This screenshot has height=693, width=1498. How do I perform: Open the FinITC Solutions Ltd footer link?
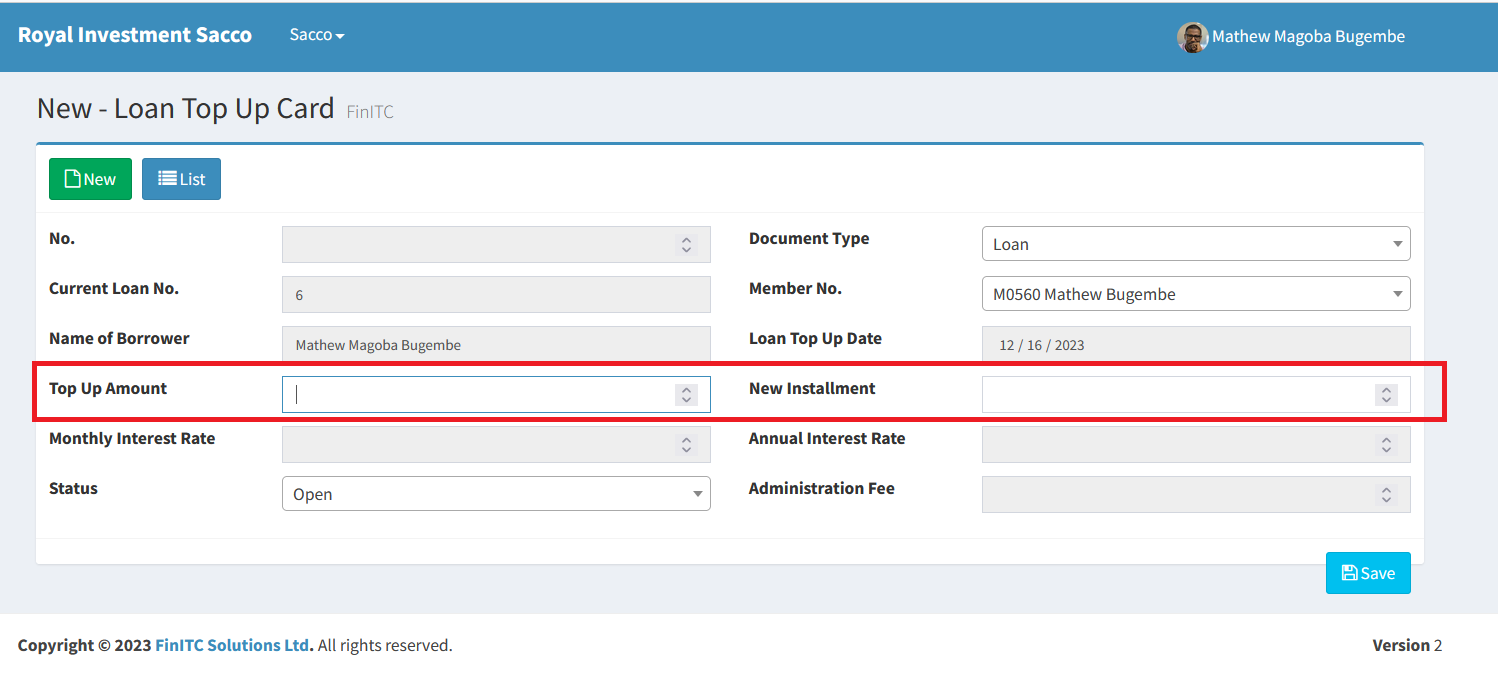232,645
